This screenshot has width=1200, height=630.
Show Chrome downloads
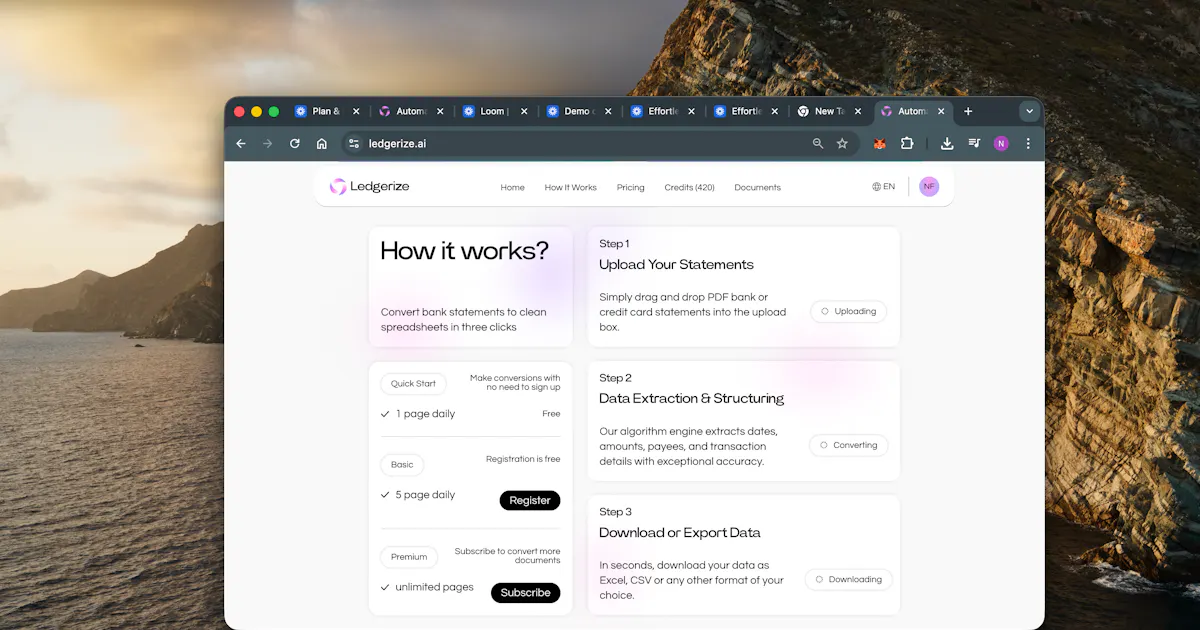[947, 144]
